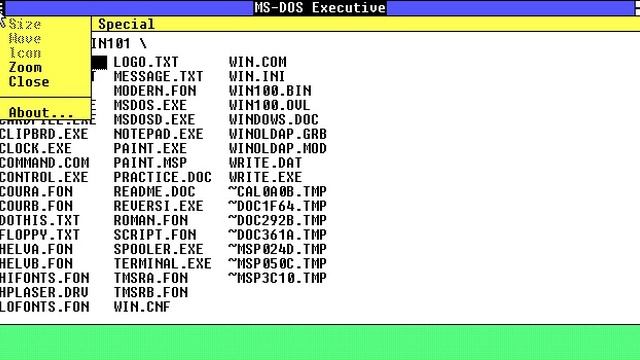This screenshot has width=640, height=360.
Task: Select the WIN100.OVL file
Action: click(x=269, y=105)
